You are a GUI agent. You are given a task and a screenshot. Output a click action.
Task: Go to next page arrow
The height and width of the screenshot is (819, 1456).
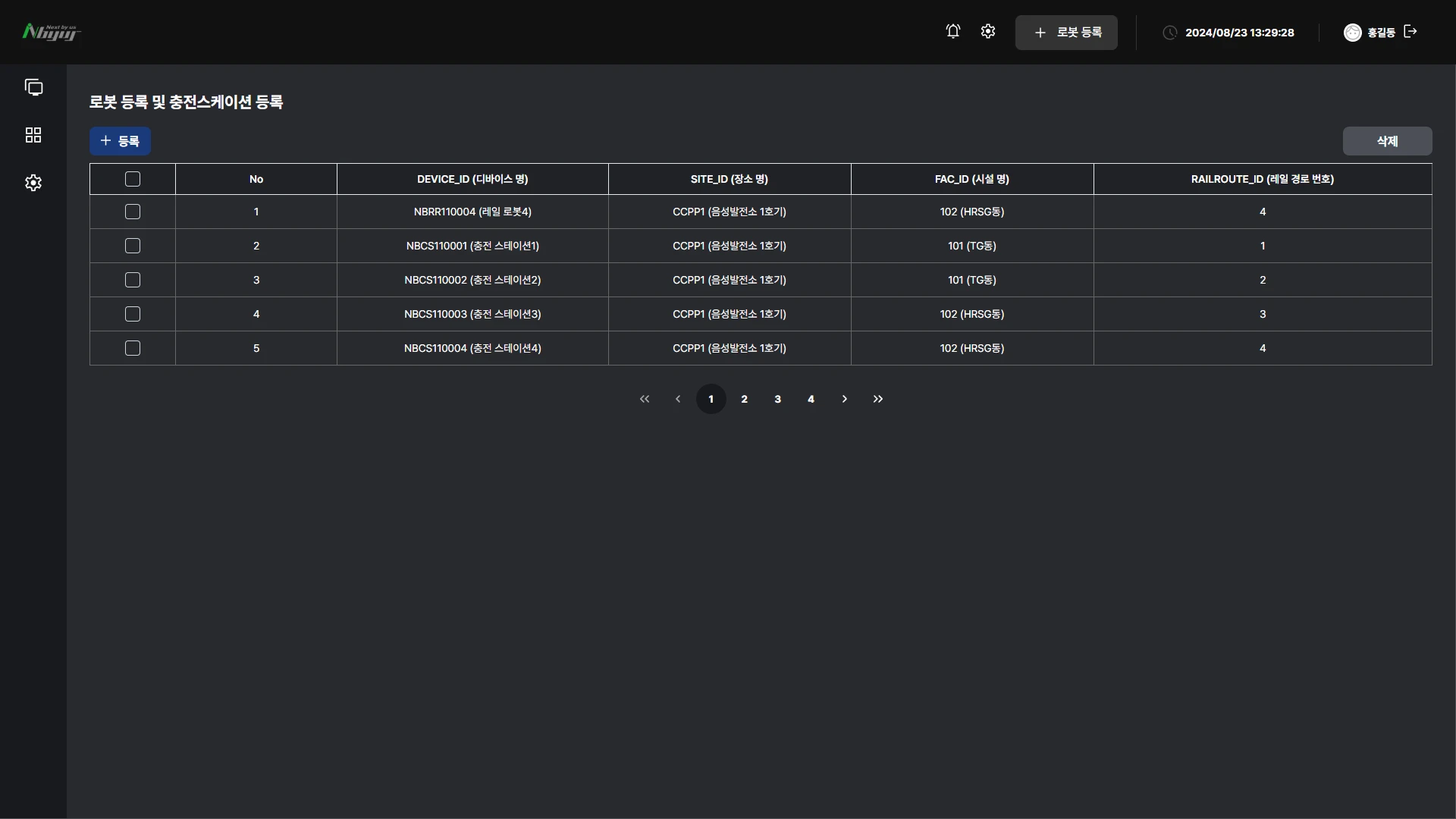pyautogui.click(x=845, y=399)
